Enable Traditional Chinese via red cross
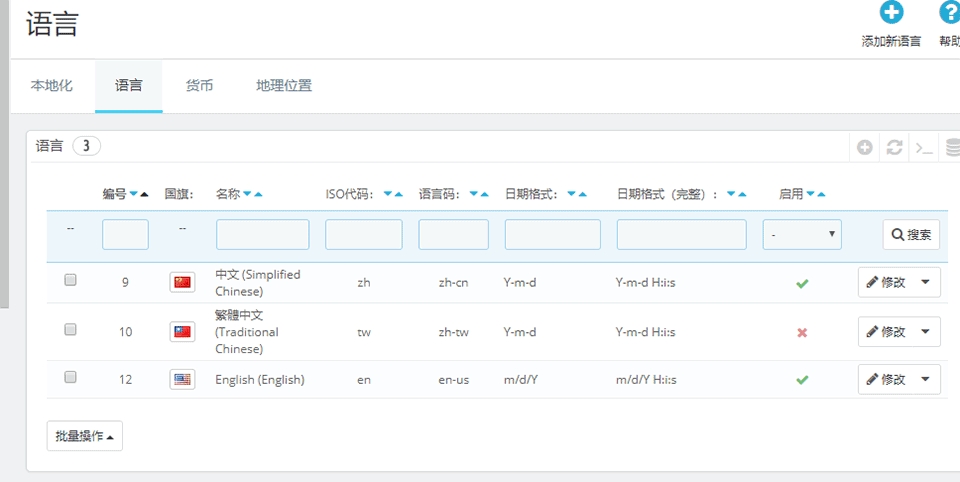The image size is (960, 482). pyautogui.click(x=802, y=332)
